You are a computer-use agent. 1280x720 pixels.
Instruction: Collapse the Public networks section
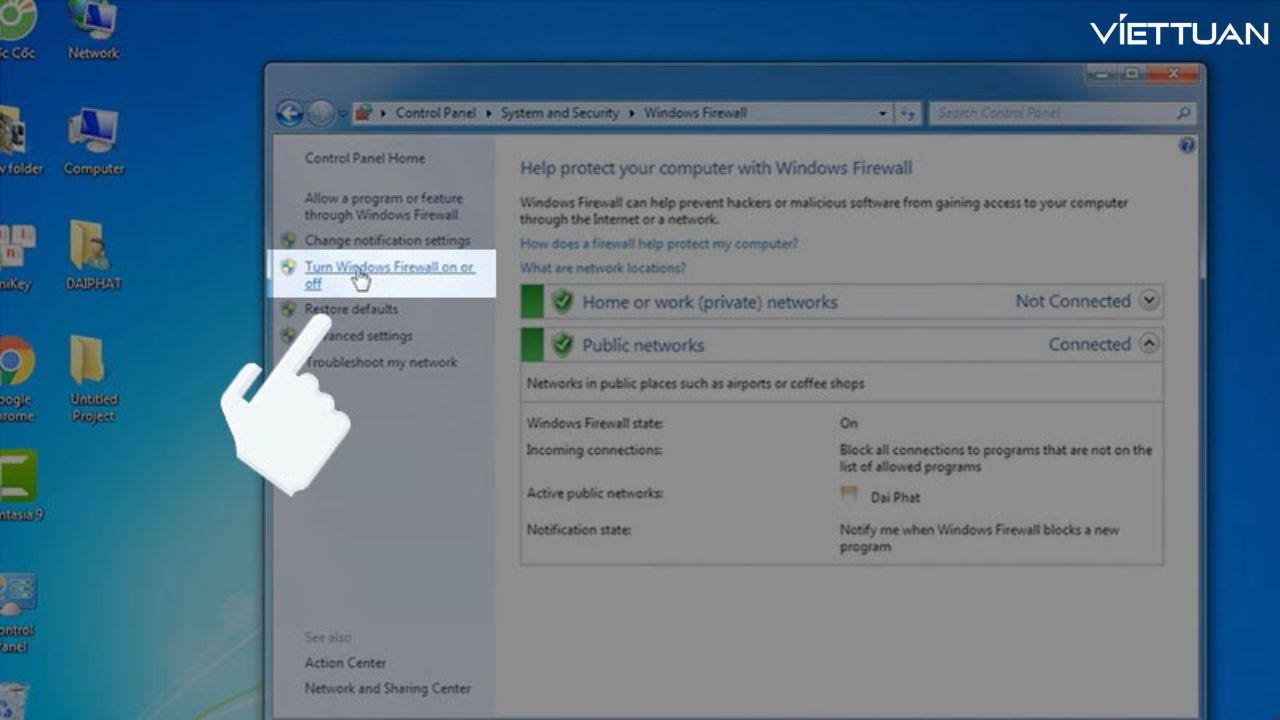tap(1149, 344)
